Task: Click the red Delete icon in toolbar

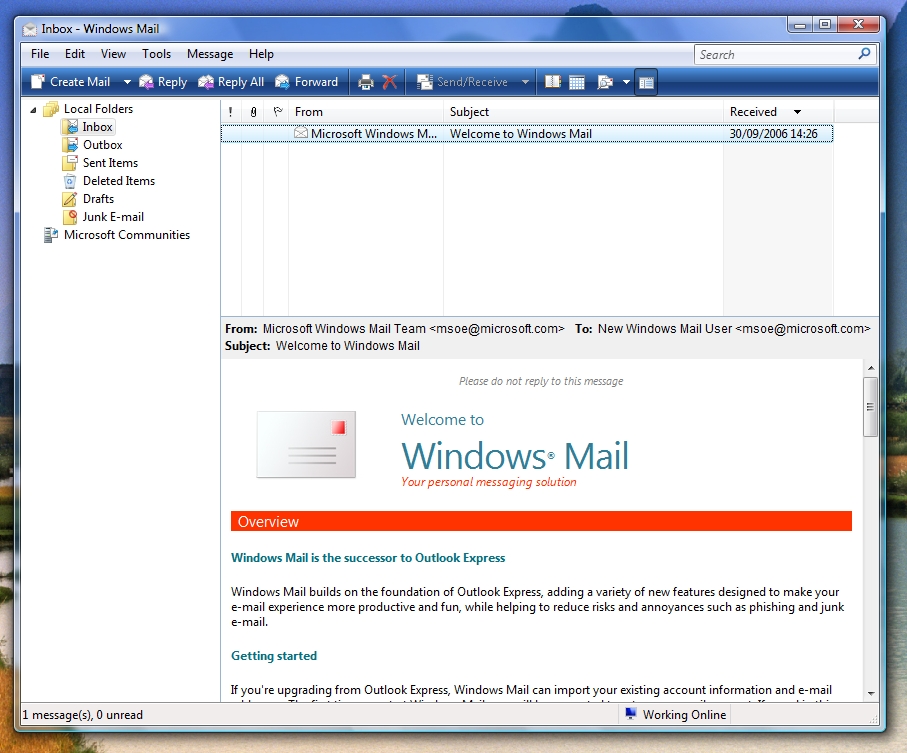Action: 390,82
